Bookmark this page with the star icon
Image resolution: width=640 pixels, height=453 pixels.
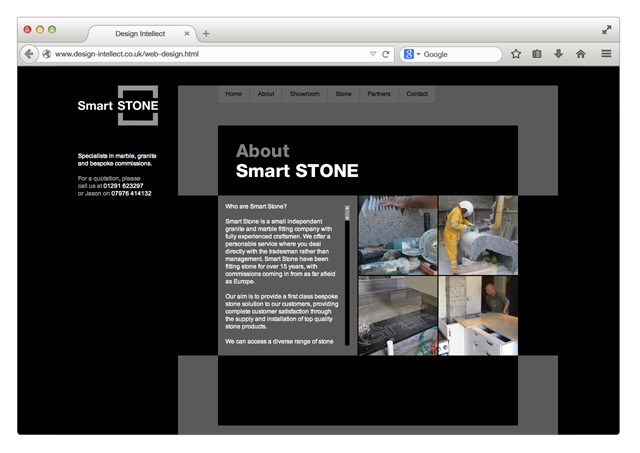pyautogui.click(x=516, y=54)
